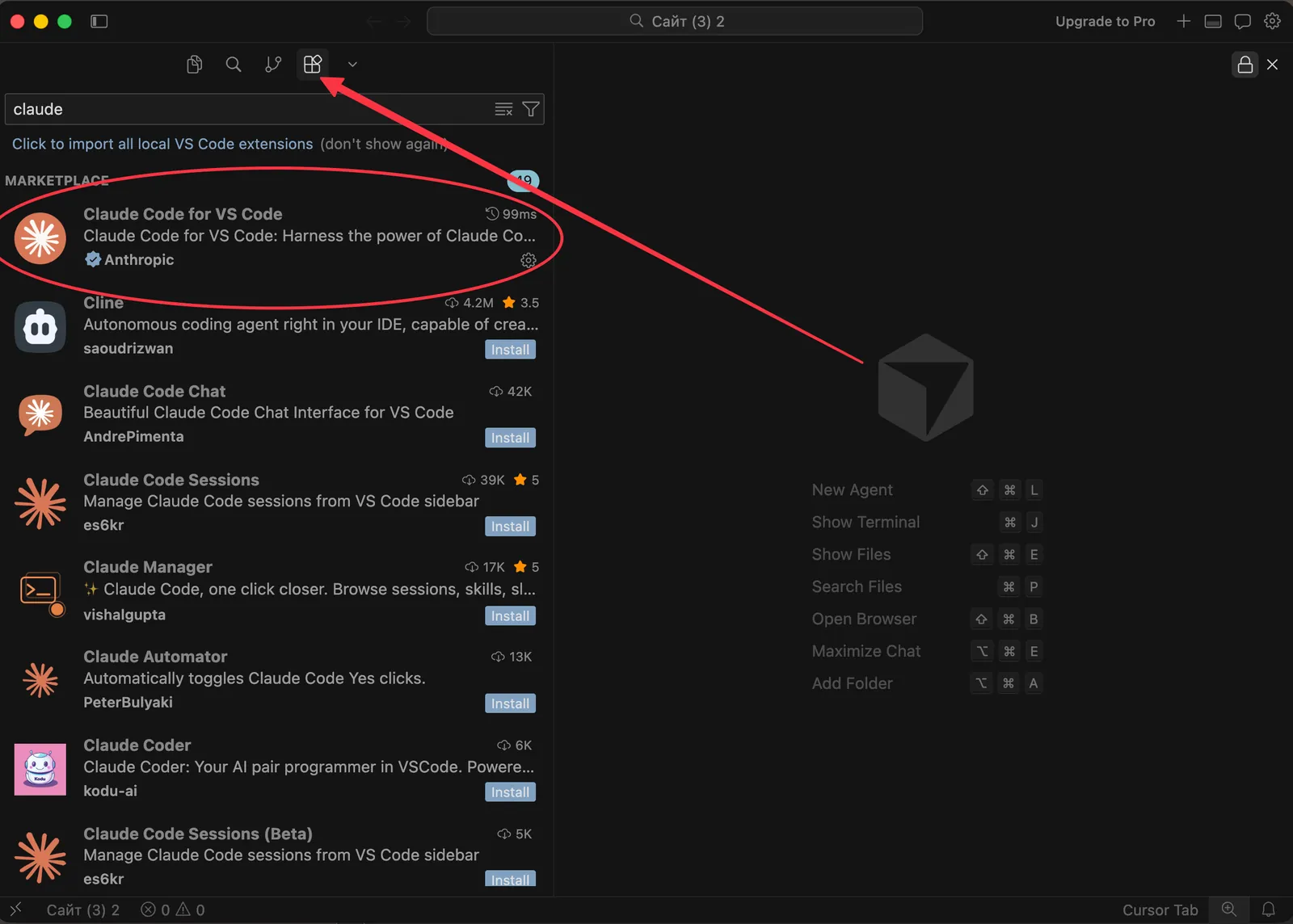
Task: Open the Extensions view icon
Action: pyautogui.click(x=313, y=64)
